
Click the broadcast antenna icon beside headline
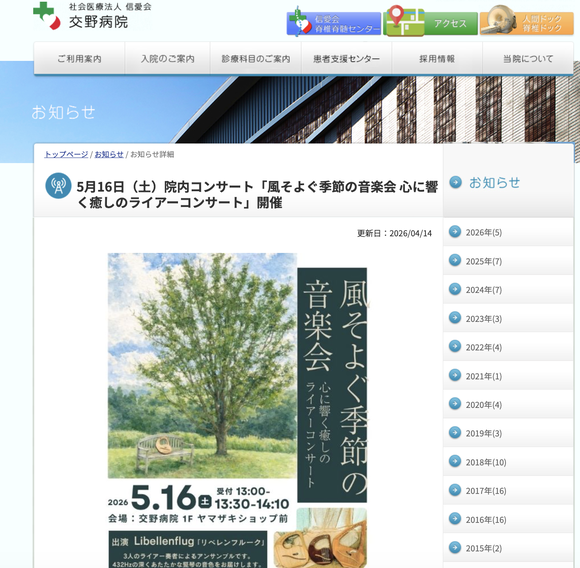(x=58, y=185)
